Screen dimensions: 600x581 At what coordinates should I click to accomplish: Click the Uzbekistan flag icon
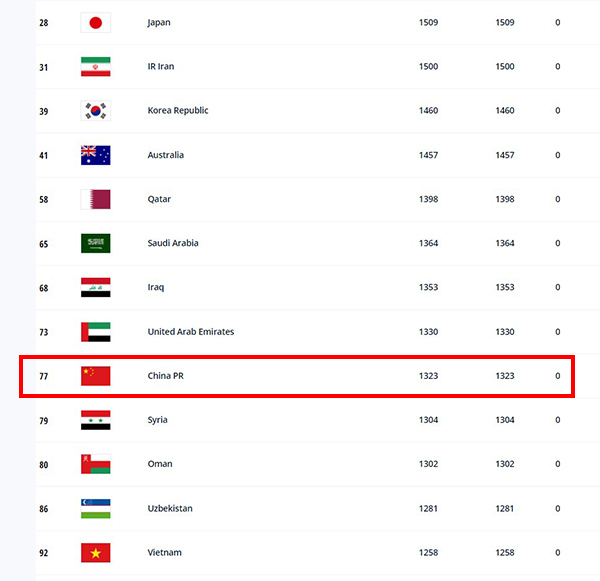pyautogui.click(x=95, y=508)
